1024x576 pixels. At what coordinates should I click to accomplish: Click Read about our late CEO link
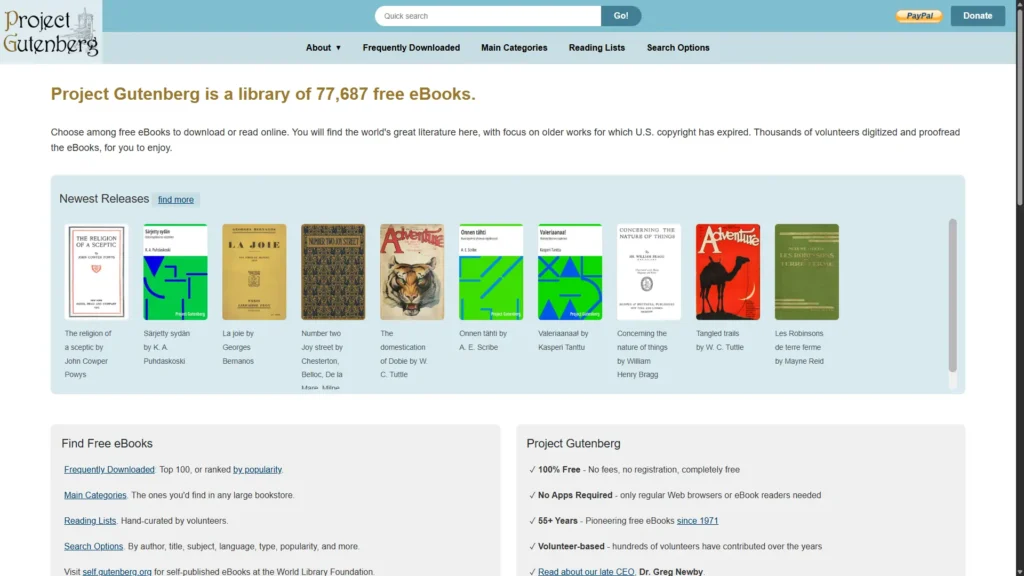click(586, 571)
